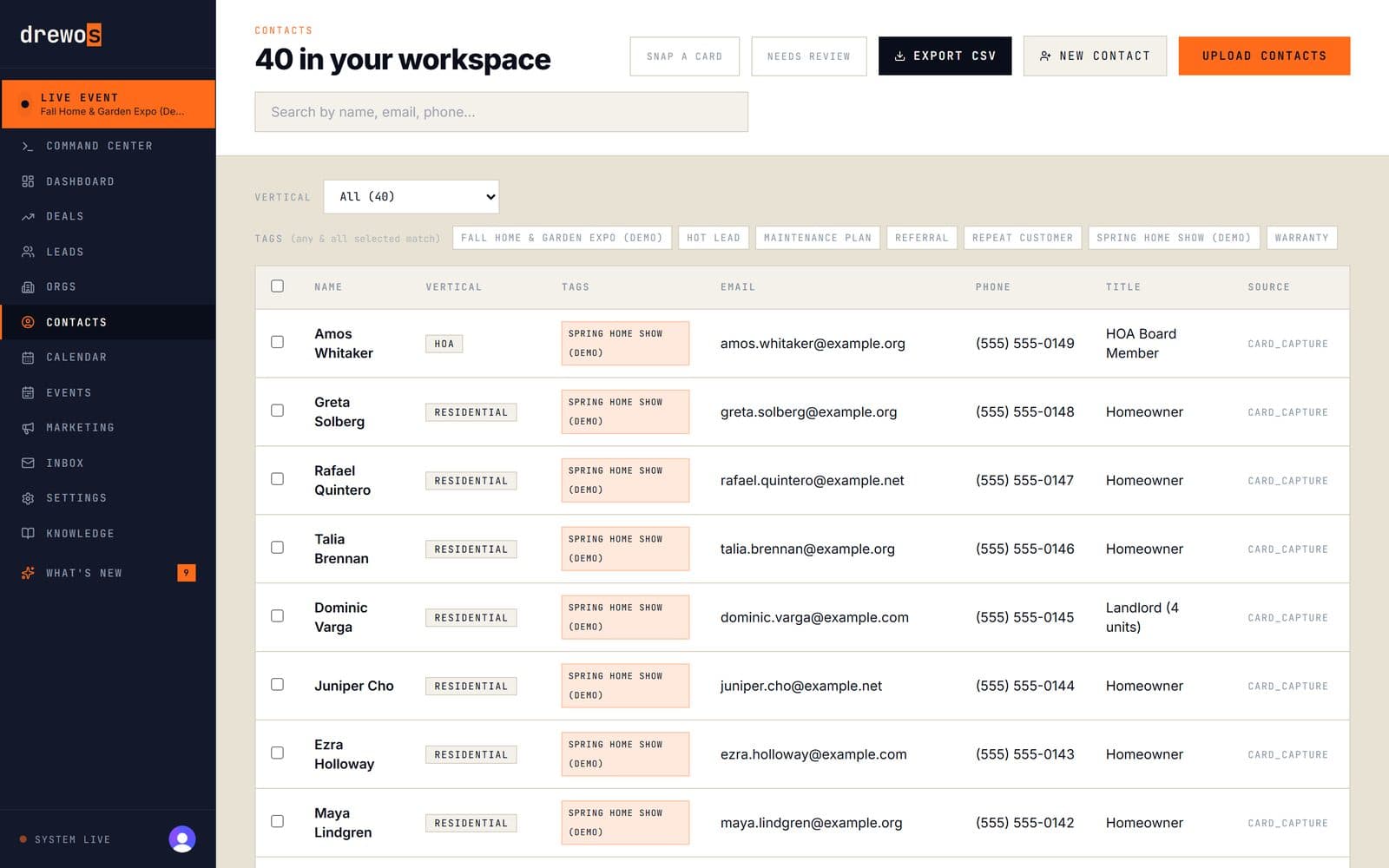Filter by Referral tag
This screenshot has height=868, width=1389.
click(922, 238)
